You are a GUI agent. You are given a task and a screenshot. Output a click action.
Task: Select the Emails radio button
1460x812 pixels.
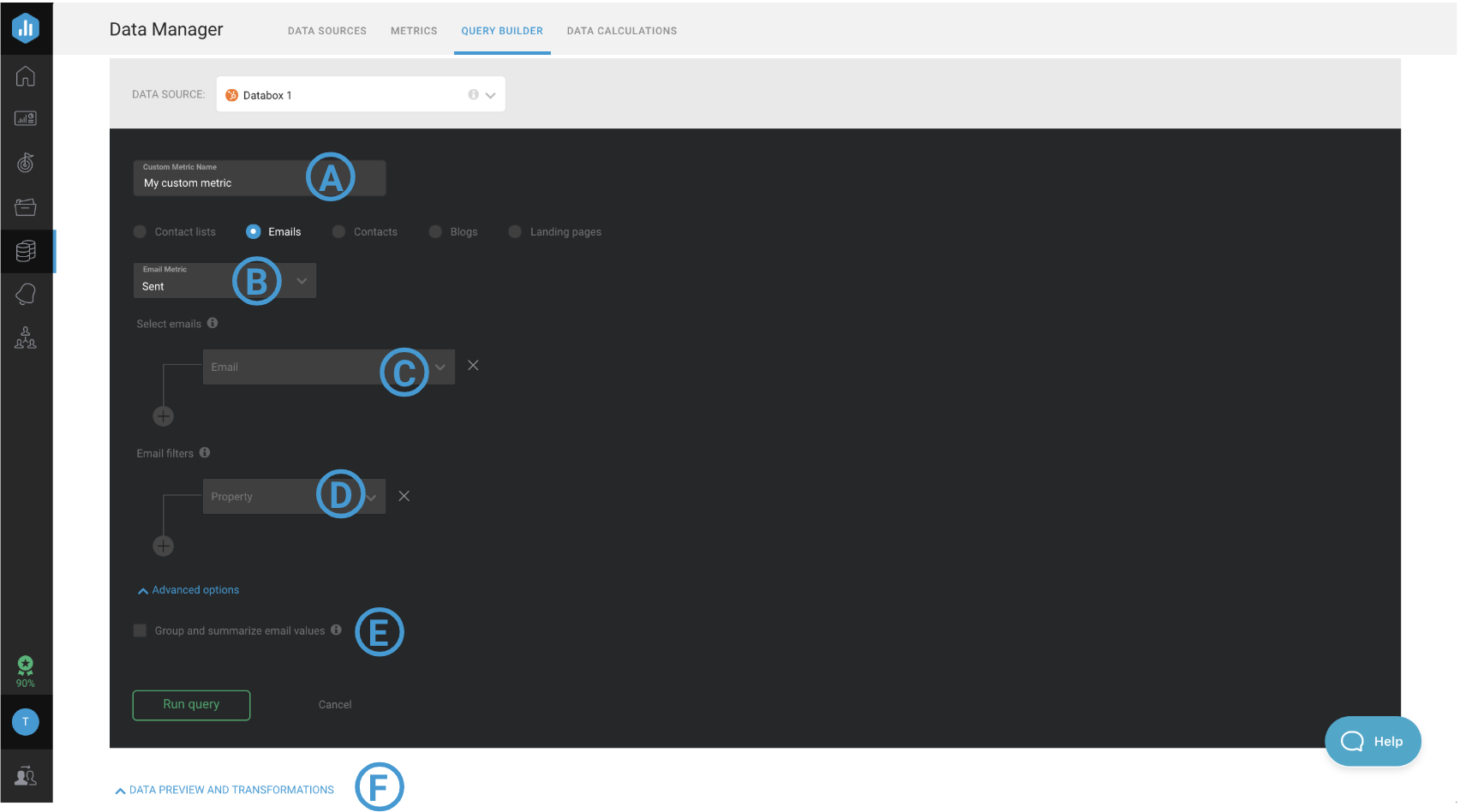coord(254,231)
